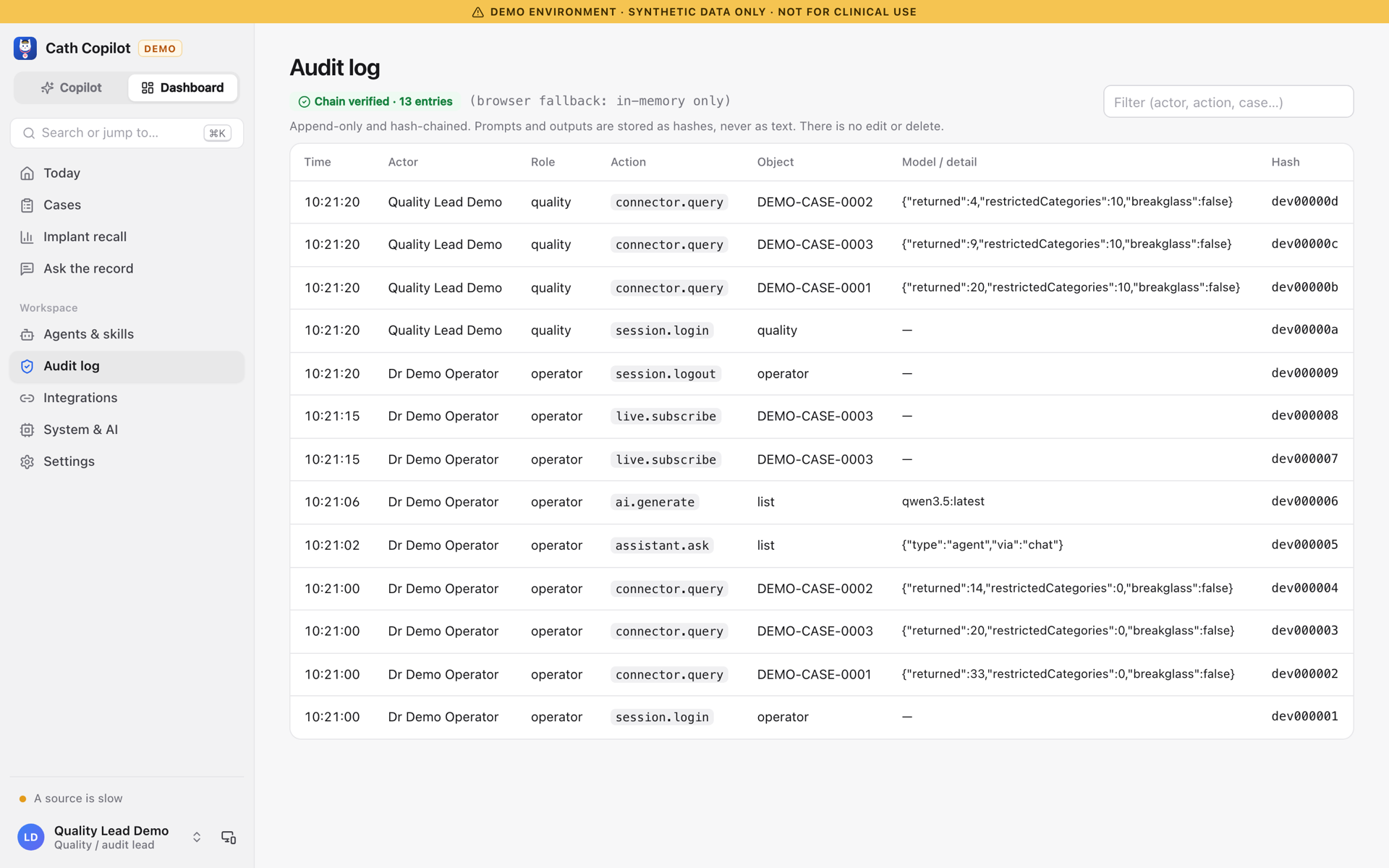The width and height of the screenshot is (1389, 868).
Task: Open Implant recall via chart icon
Action: click(27, 237)
